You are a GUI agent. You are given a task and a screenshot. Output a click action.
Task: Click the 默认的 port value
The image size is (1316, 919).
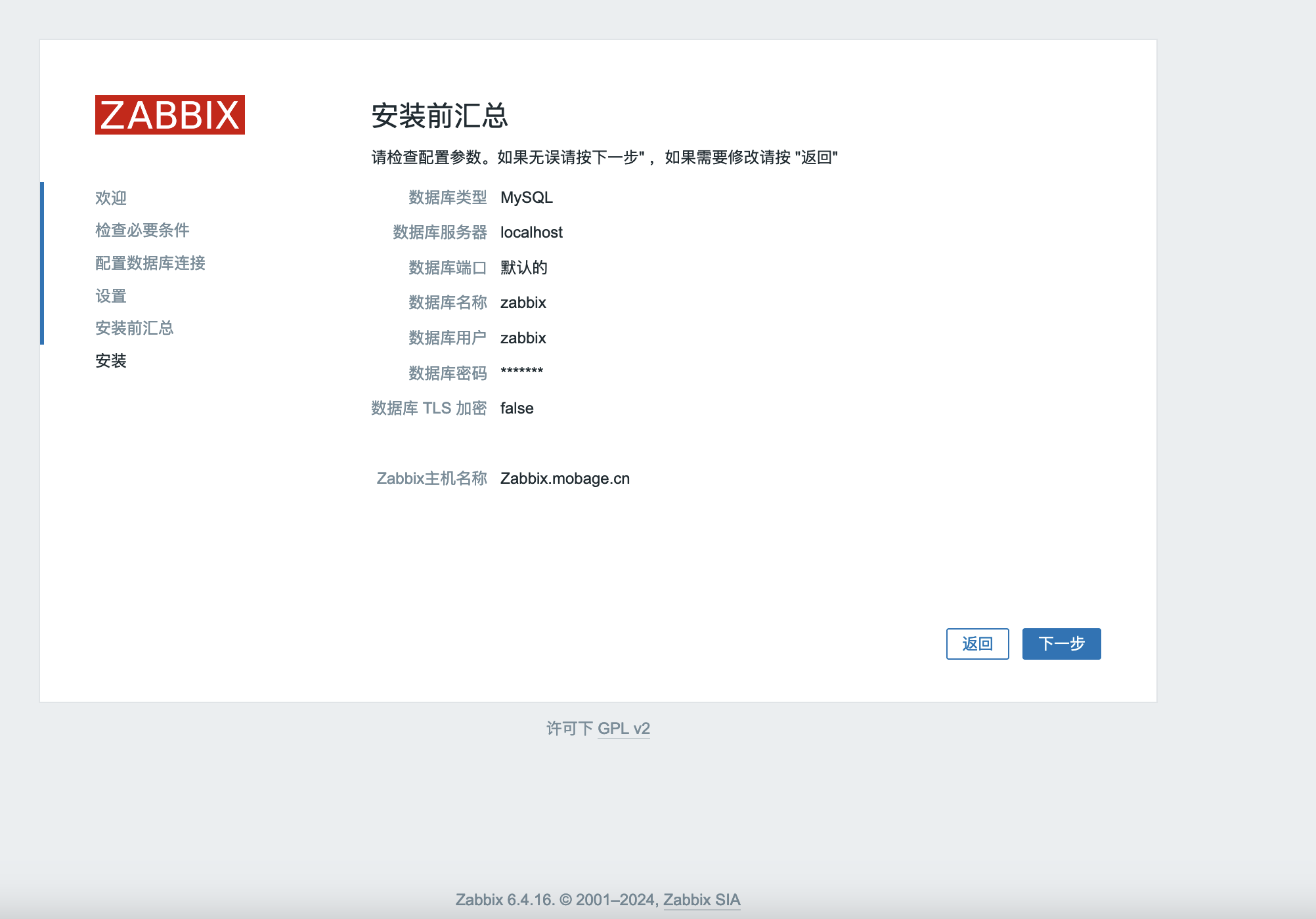click(x=524, y=268)
